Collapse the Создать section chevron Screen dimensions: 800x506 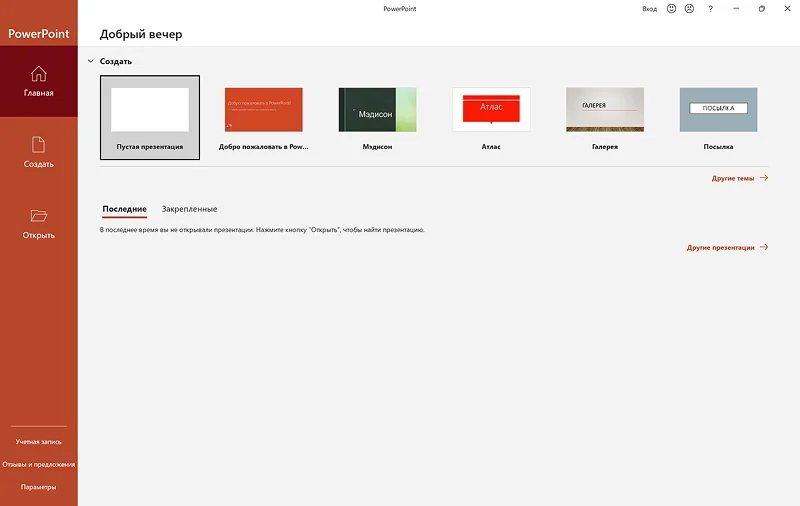tap(90, 61)
